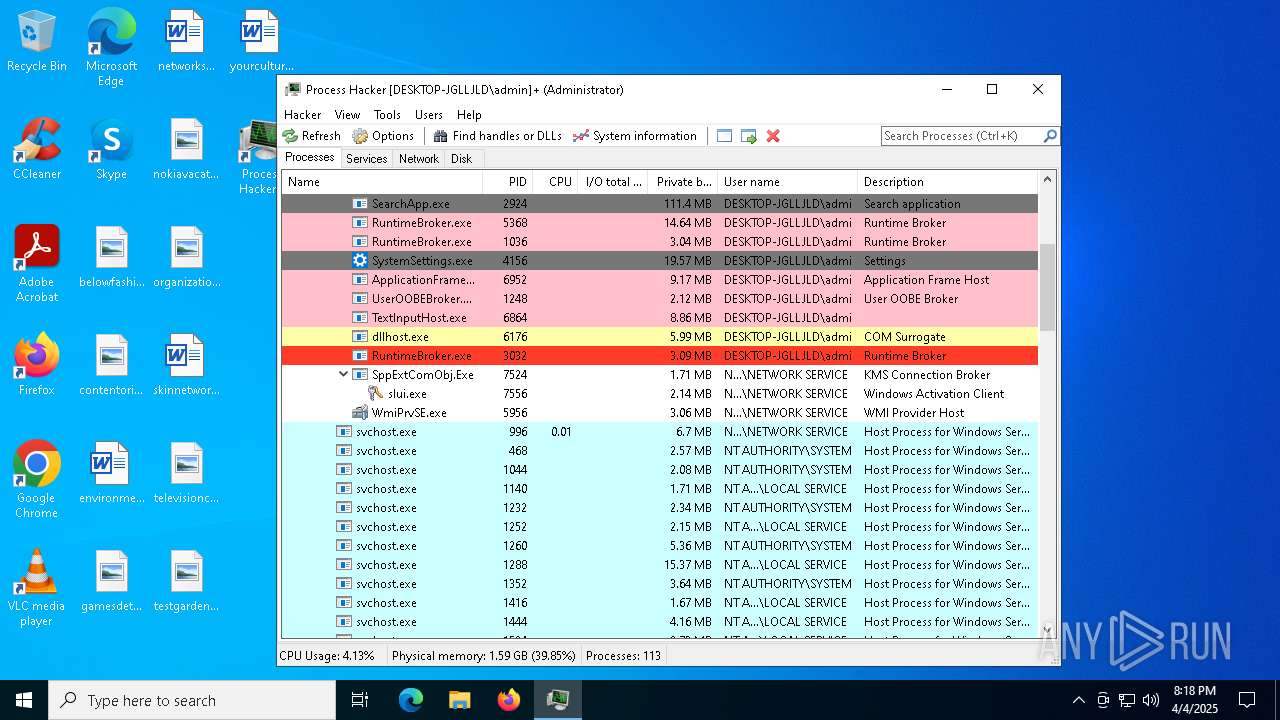Image resolution: width=1280 pixels, height=720 pixels.
Task: Select the Processes tab
Action: [x=310, y=158]
